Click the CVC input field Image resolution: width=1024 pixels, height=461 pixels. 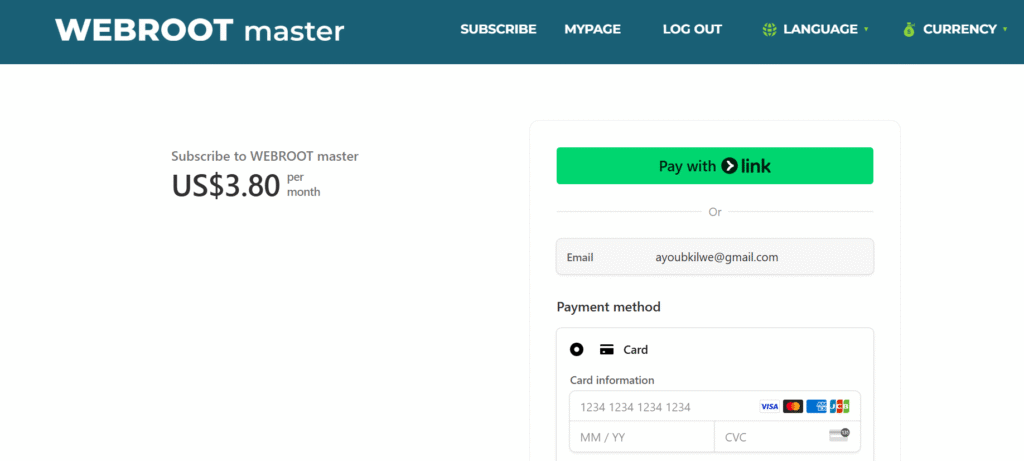click(x=788, y=437)
